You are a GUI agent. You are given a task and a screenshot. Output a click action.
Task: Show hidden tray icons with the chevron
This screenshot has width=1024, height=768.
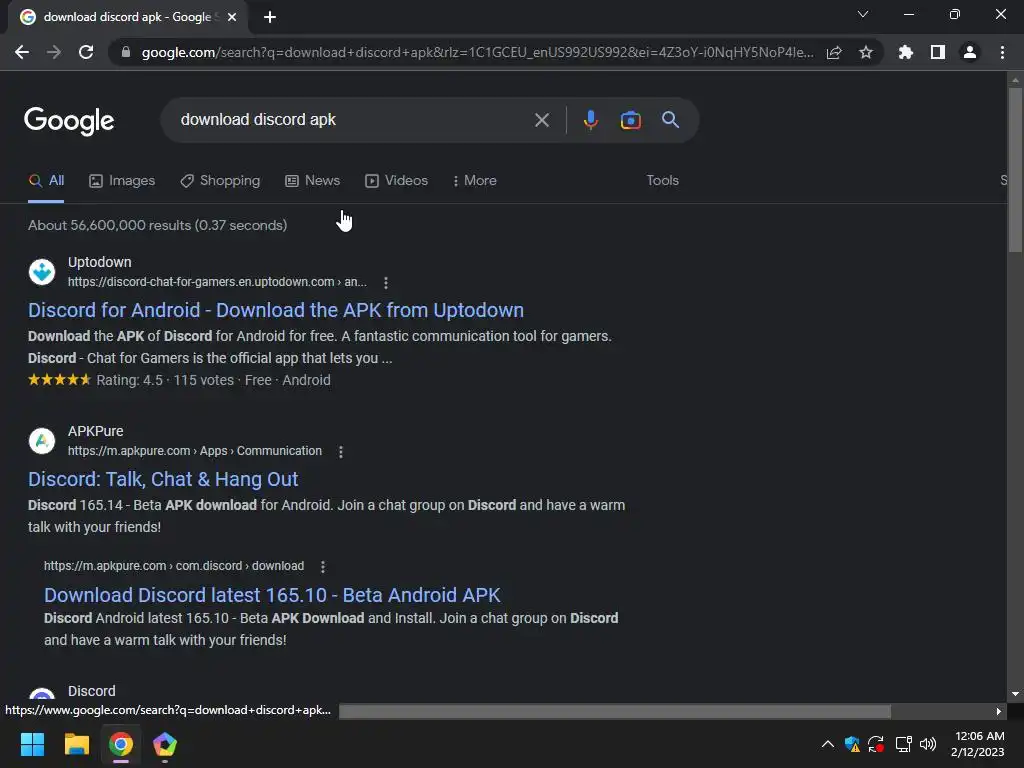point(827,744)
